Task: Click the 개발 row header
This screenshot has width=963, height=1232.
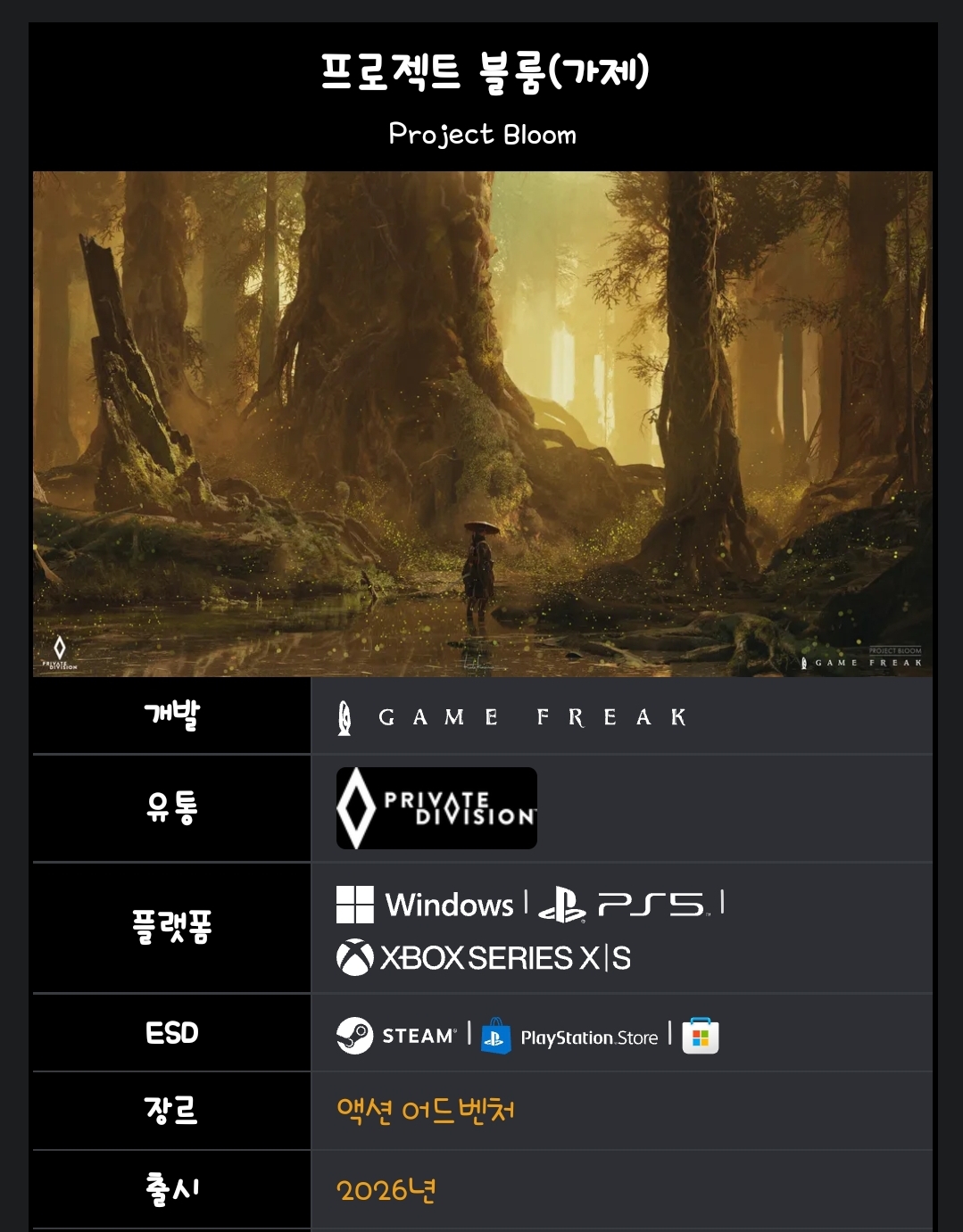Action: [172, 715]
